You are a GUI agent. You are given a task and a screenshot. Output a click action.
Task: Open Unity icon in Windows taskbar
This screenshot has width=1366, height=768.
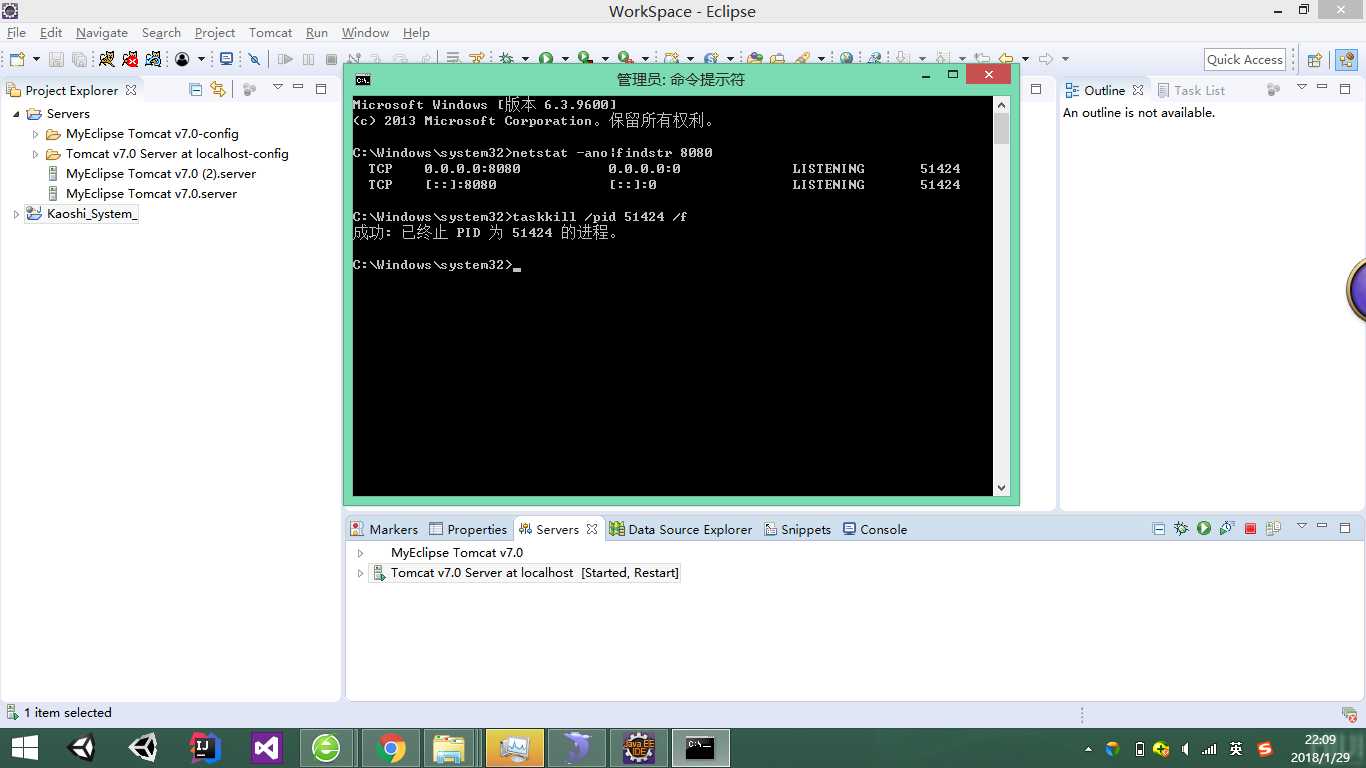click(x=82, y=748)
